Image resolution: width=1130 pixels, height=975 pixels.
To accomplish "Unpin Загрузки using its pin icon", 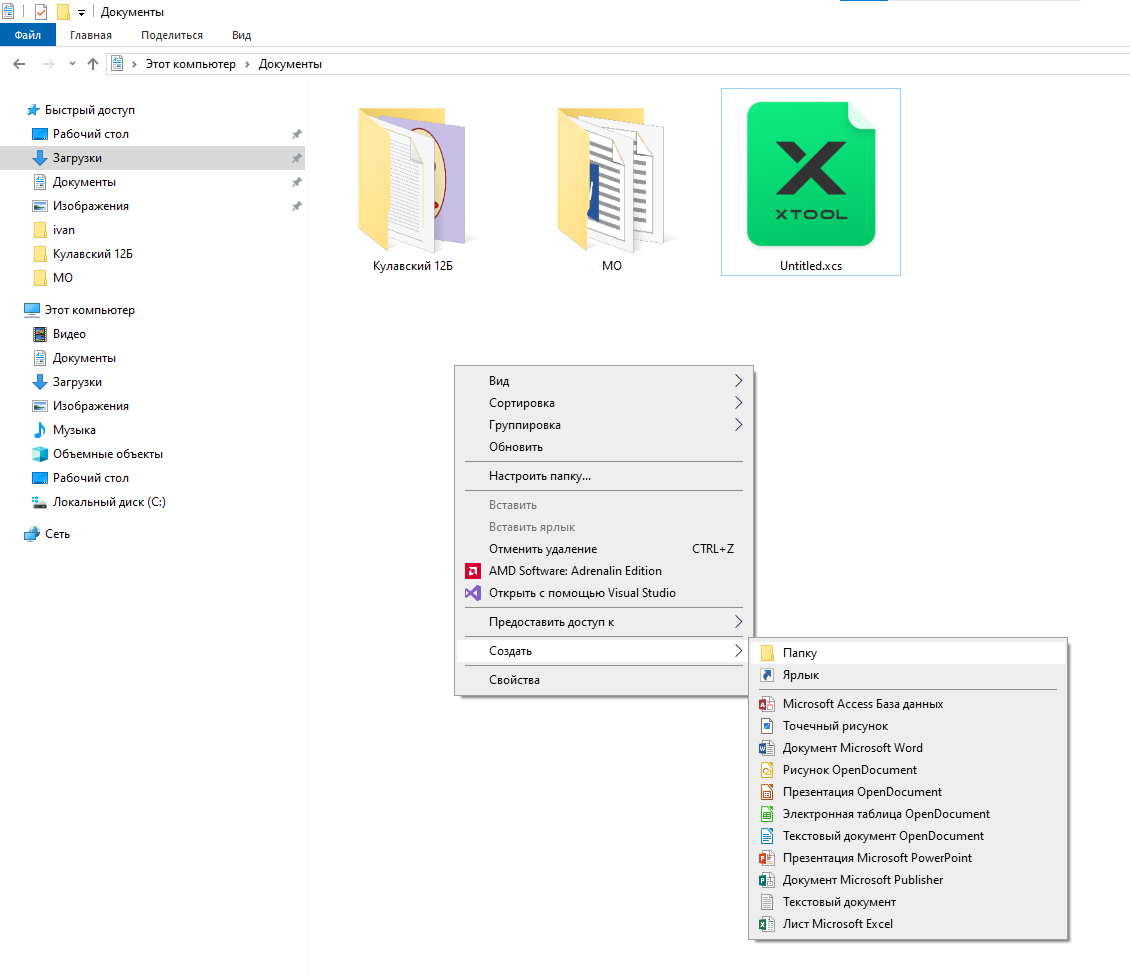I will coord(296,158).
